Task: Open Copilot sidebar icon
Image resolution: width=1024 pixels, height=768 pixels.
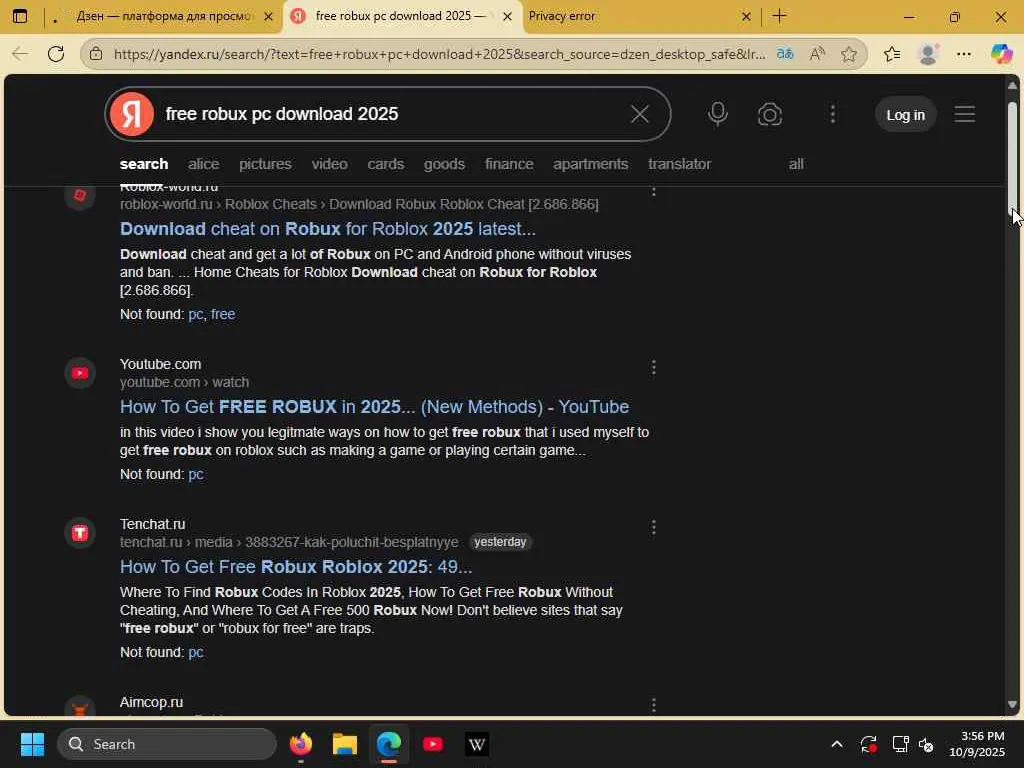Action: (x=1001, y=54)
